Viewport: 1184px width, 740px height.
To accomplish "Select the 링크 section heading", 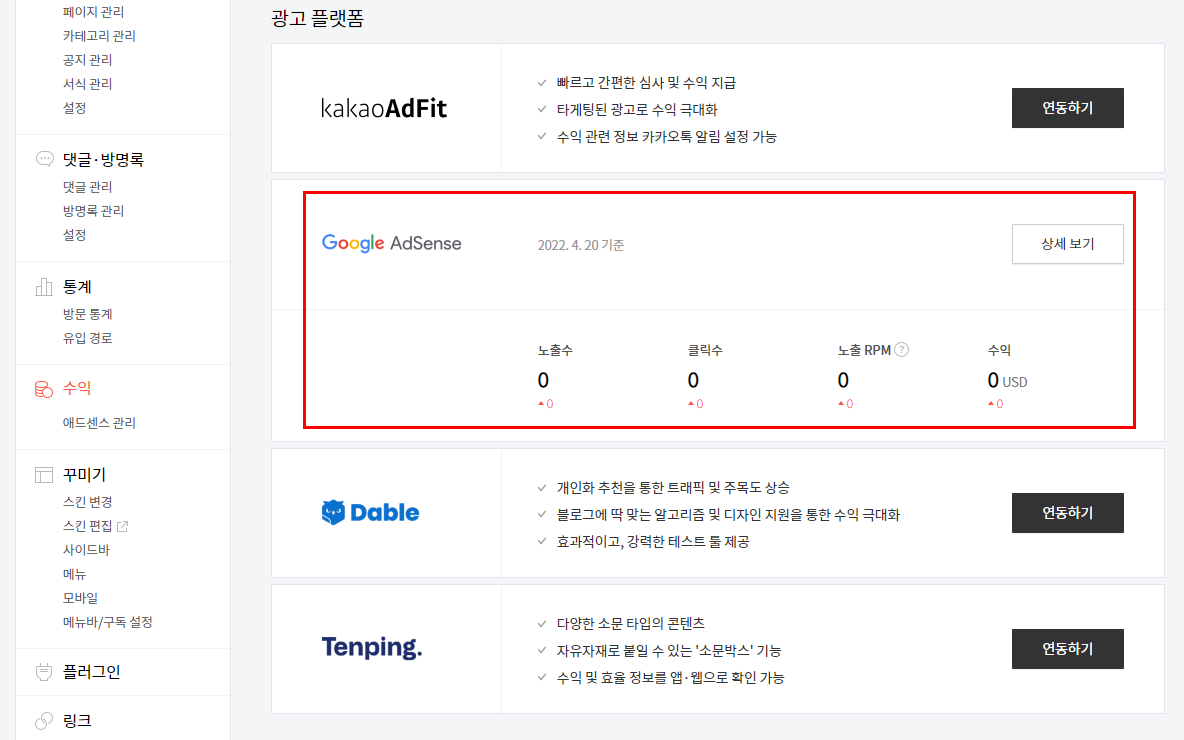I will (77, 721).
